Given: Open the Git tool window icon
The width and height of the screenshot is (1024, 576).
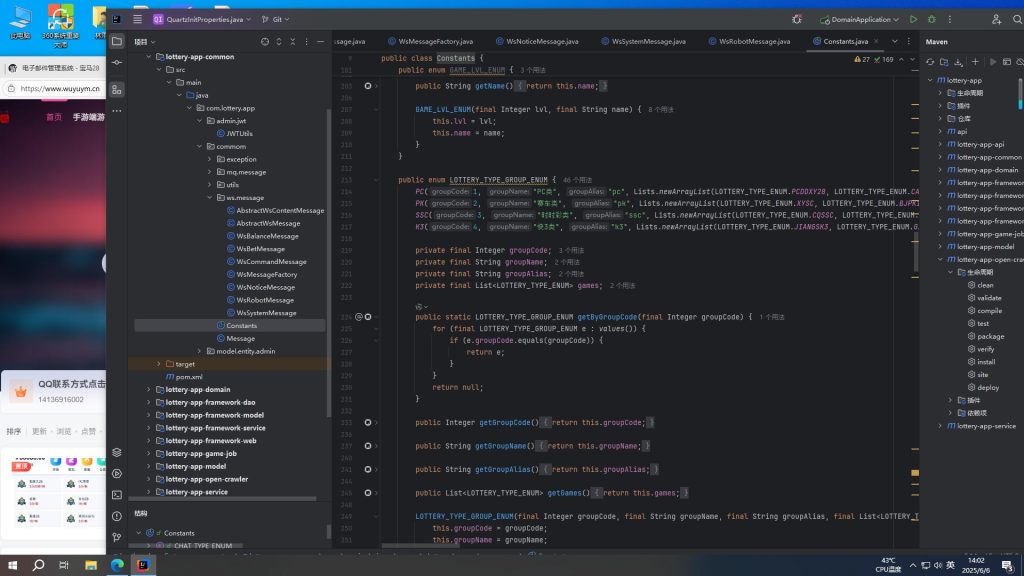Looking at the screenshot, I should point(117,537).
